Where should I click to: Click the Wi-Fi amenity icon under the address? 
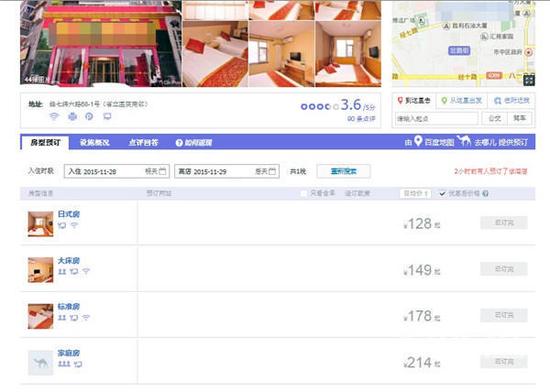coord(54,116)
